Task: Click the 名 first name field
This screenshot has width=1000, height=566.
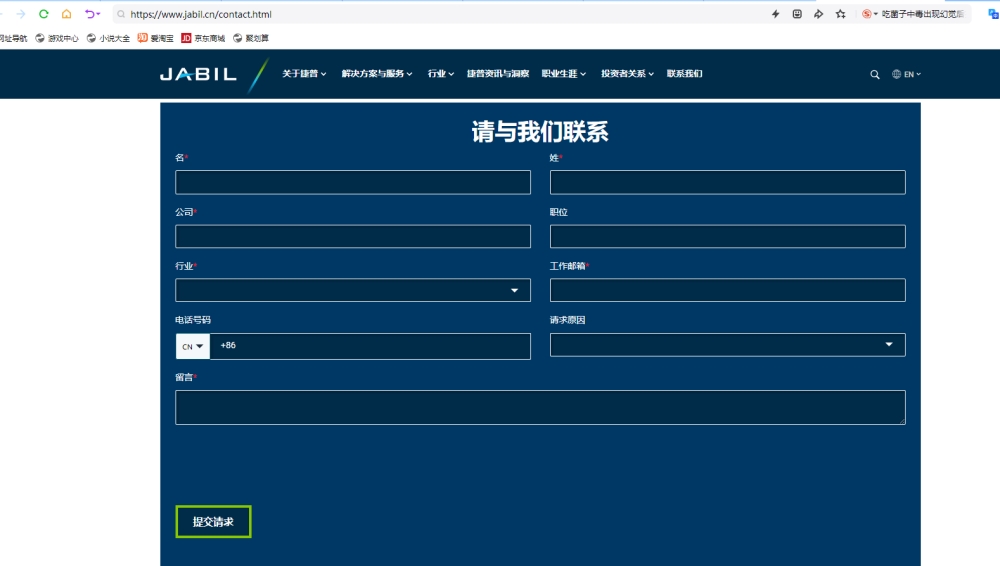Action: [x=353, y=182]
